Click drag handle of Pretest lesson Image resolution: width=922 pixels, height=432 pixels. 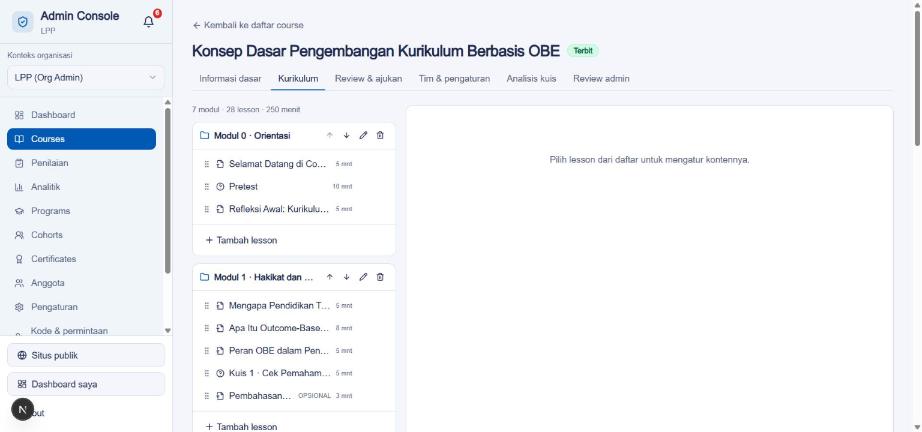[206, 186]
